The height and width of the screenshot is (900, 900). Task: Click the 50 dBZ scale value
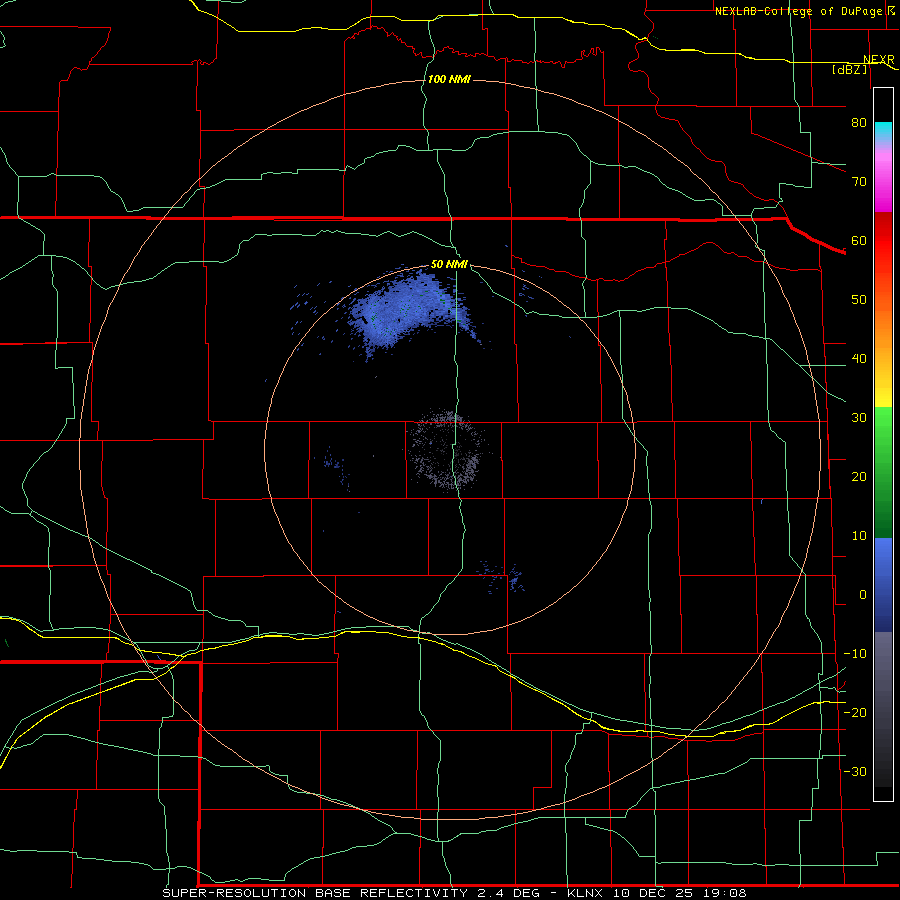(859, 300)
